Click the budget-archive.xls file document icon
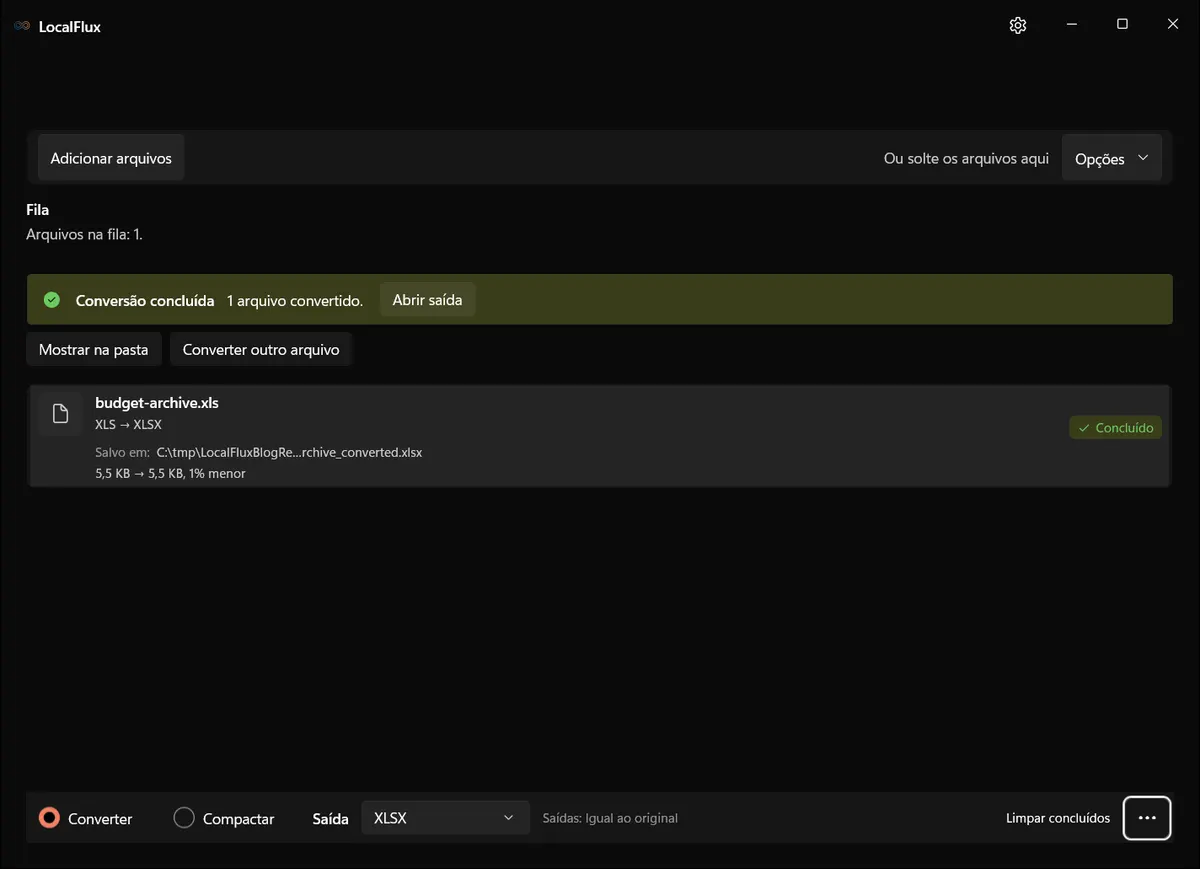The height and width of the screenshot is (869, 1200). 60,414
